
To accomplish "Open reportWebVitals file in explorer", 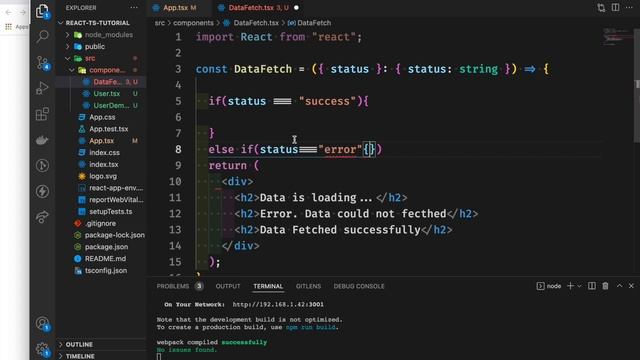I will click(x=101, y=200).
